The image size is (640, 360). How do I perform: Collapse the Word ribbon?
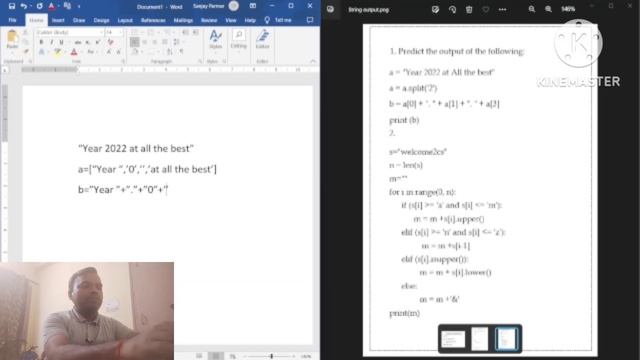pos(313,61)
